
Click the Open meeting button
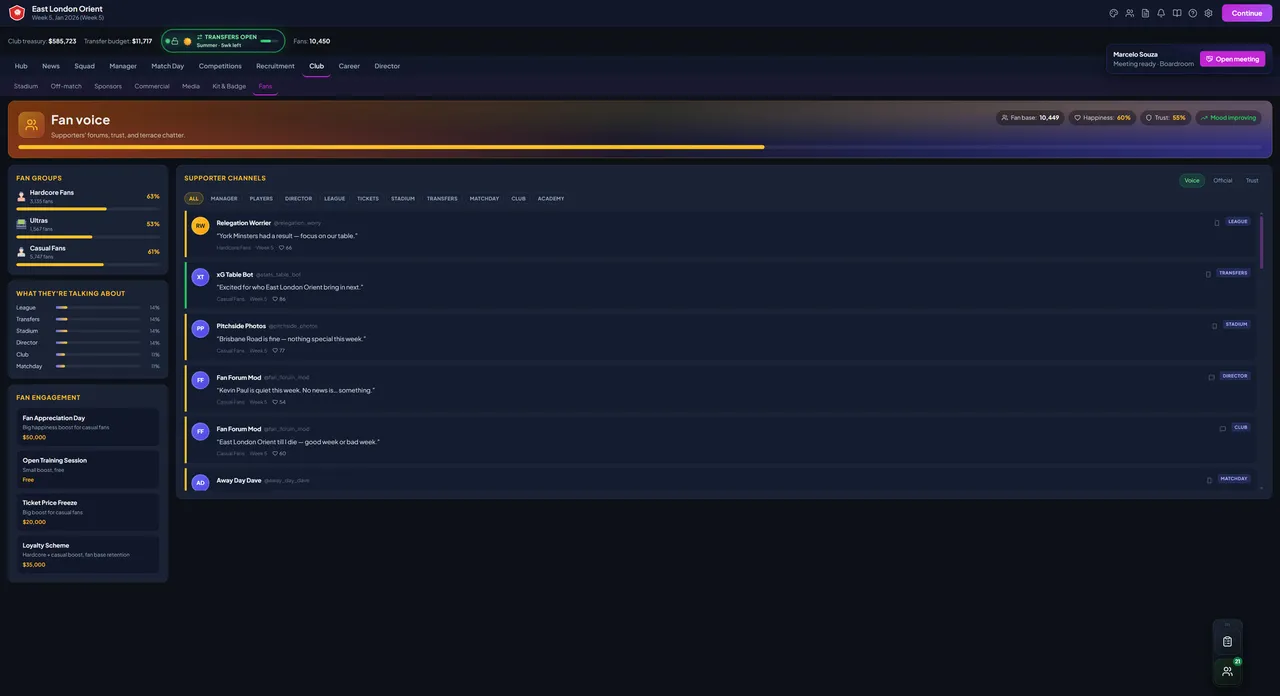pyautogui.click(x=1233, y=59)
